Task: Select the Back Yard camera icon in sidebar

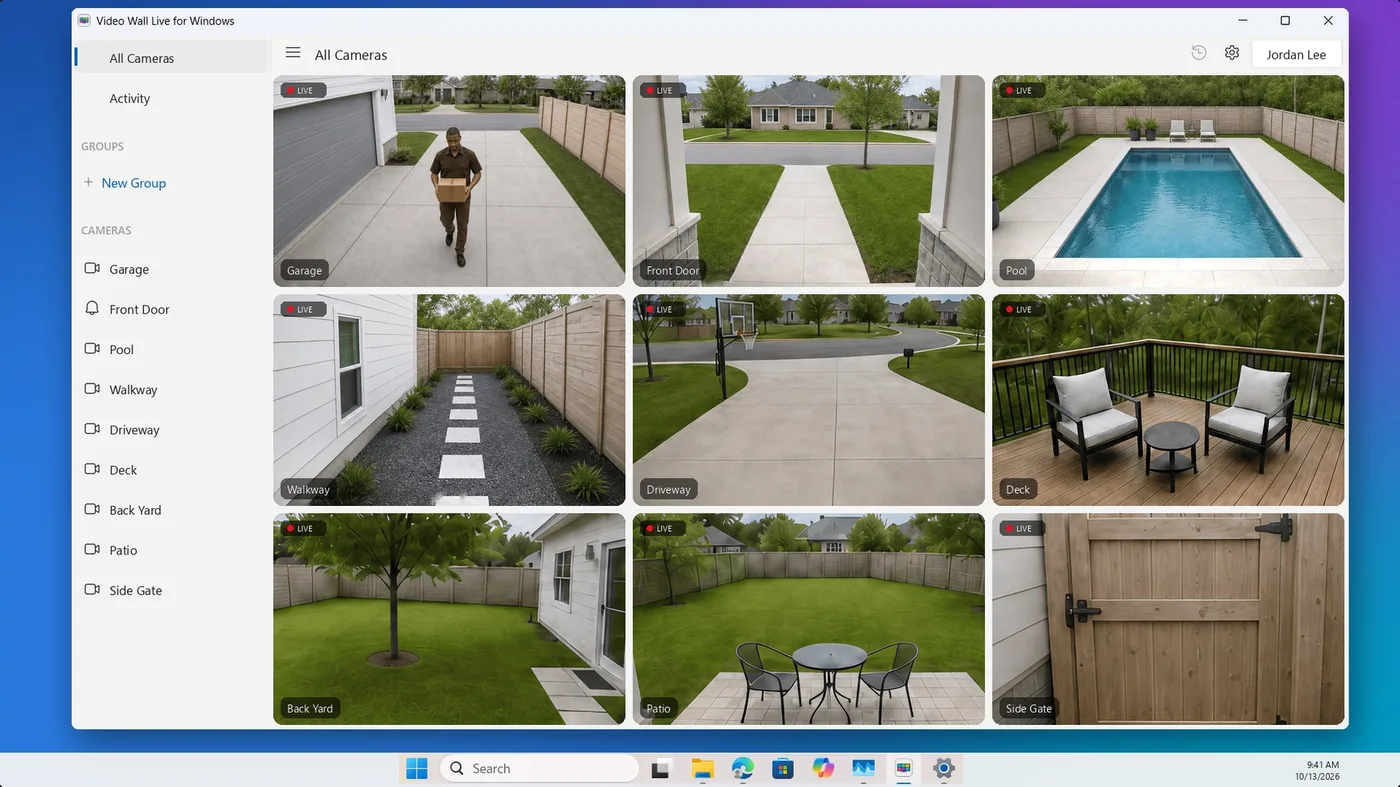Action: (92, 508)
